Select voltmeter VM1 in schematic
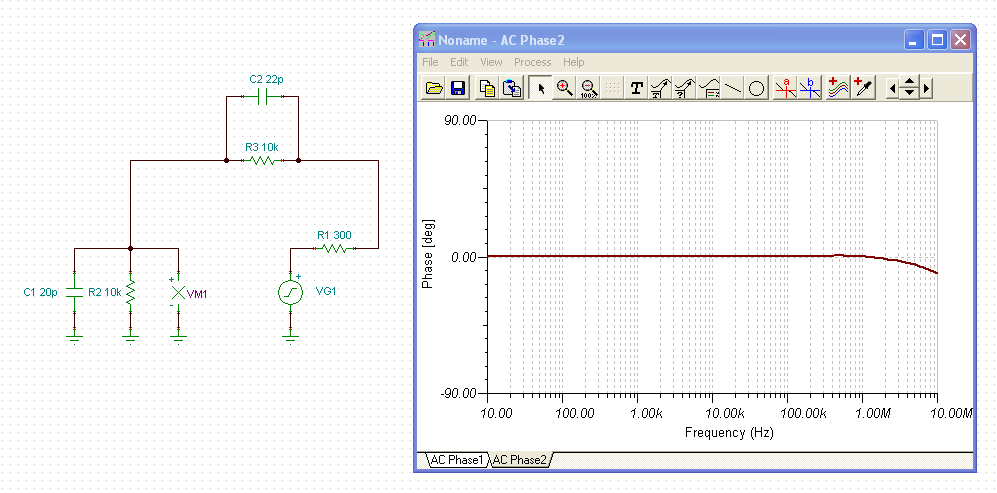This screenshot has width=997, height=493. 179,292
